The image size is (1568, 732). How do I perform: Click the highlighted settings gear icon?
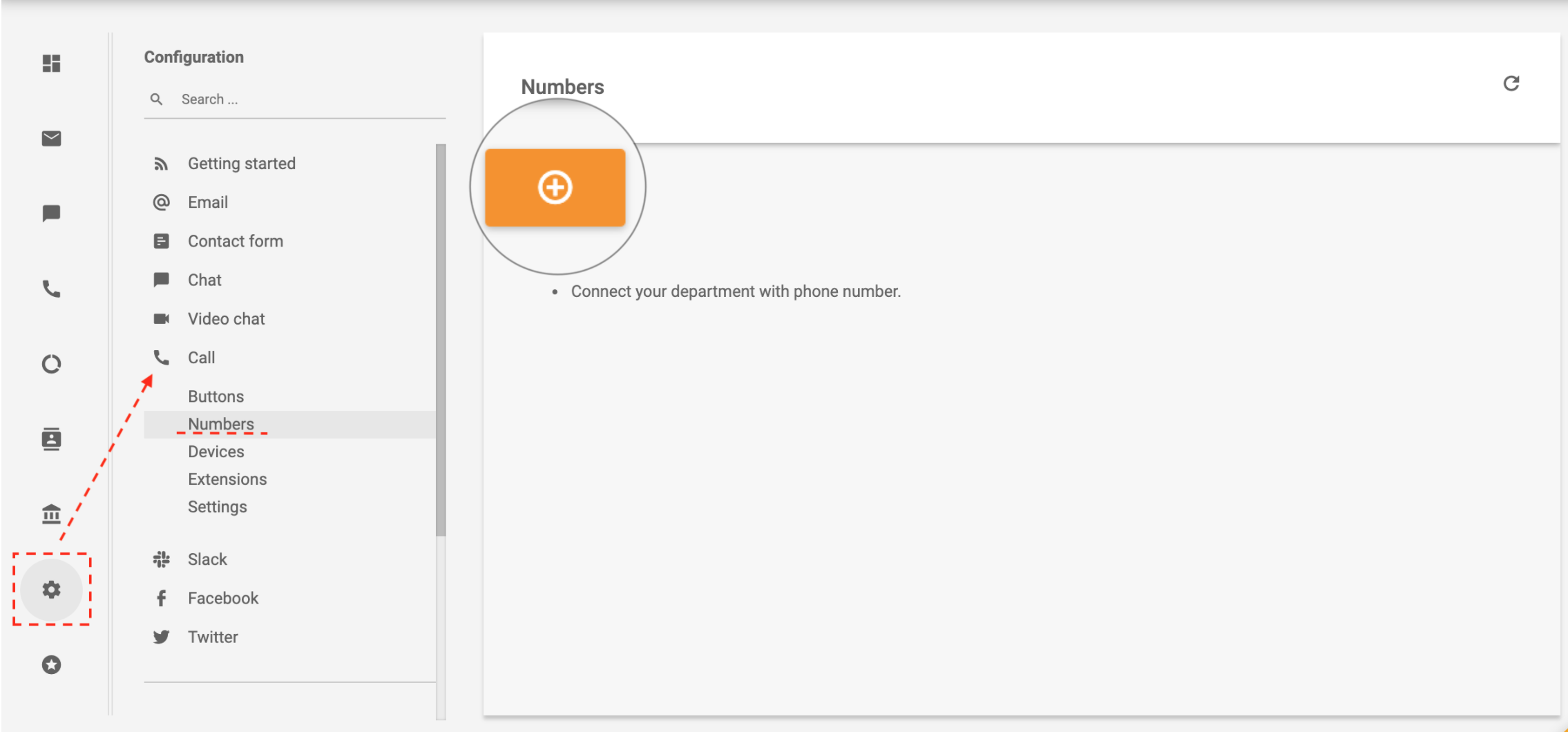(50, 590)
